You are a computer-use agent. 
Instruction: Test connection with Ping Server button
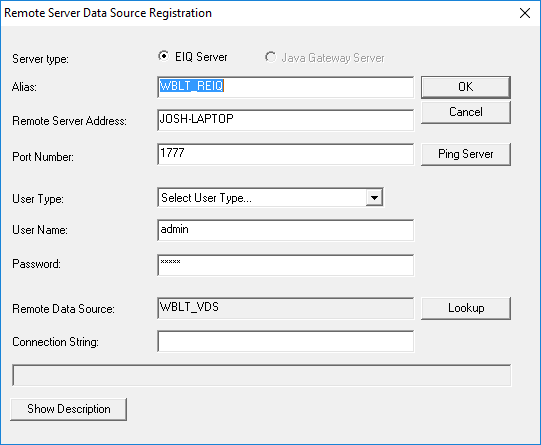pyautogui.click(x=465, y=154)
